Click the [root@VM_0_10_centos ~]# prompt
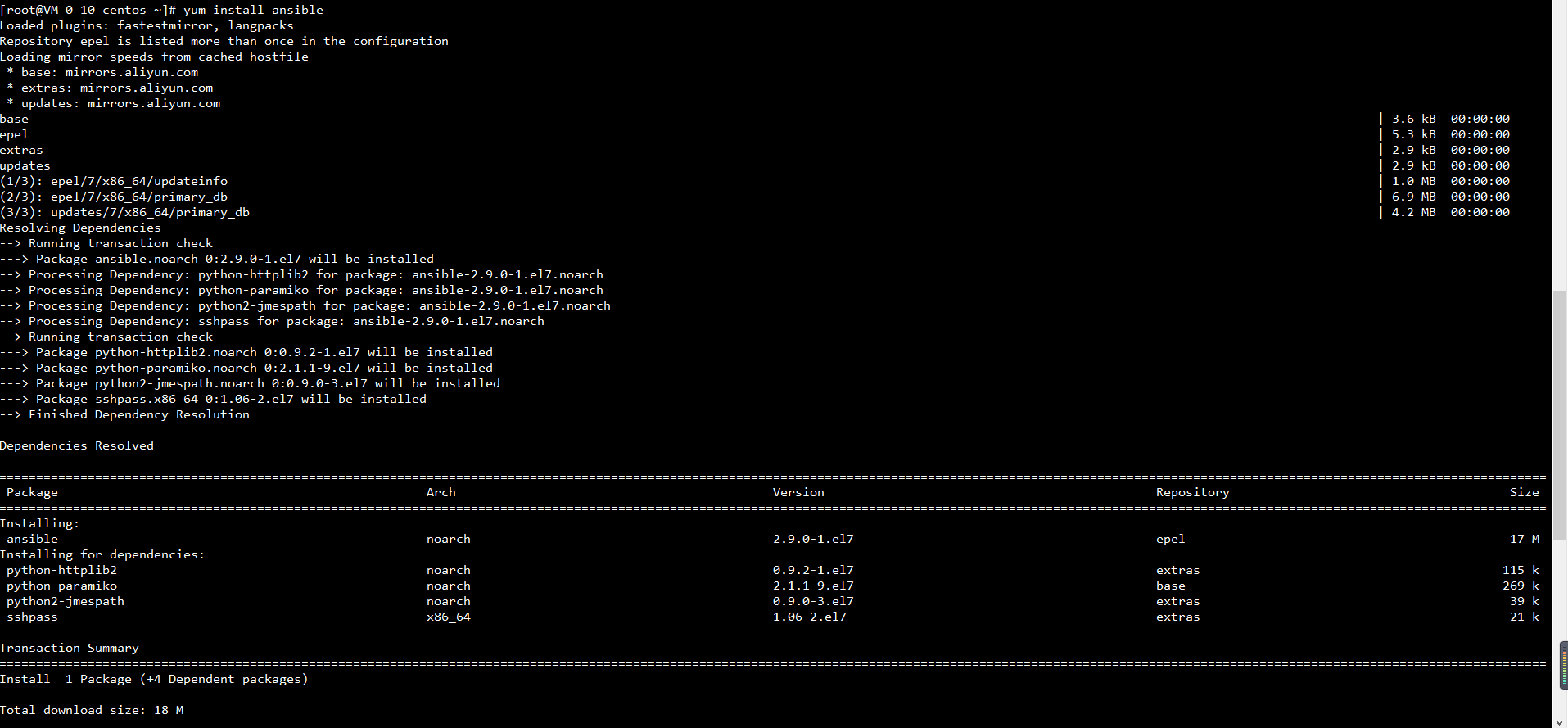Viewport: 1568px width, 728px height. [88, 10]
